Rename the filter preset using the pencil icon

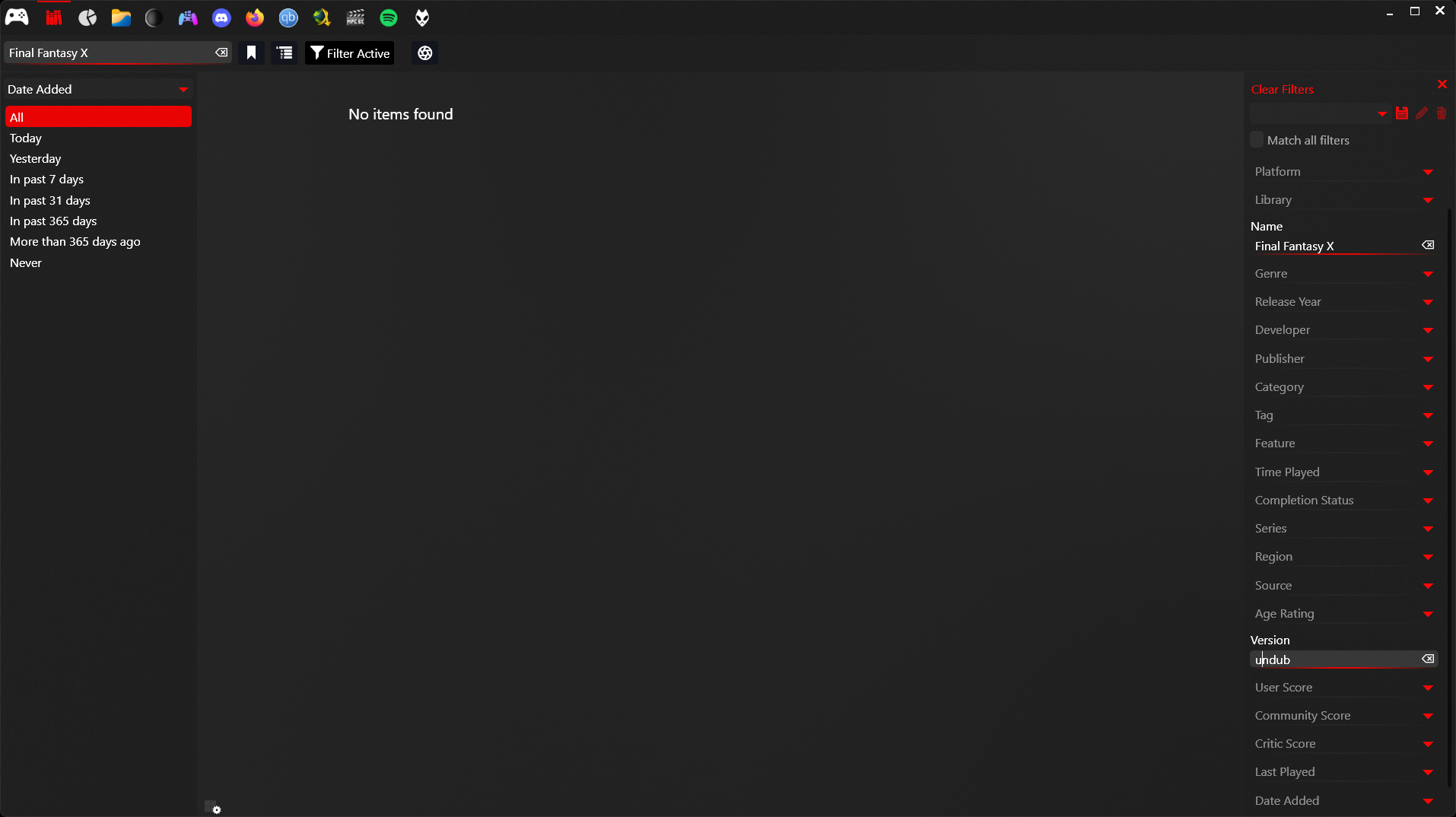[1421, 113]
